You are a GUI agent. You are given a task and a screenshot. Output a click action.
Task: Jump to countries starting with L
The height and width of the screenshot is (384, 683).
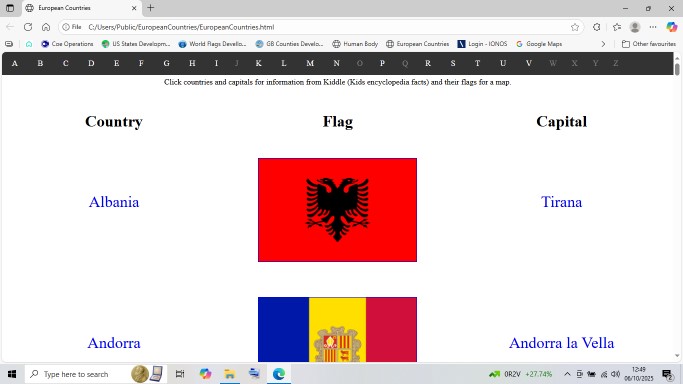pos(284,63)
